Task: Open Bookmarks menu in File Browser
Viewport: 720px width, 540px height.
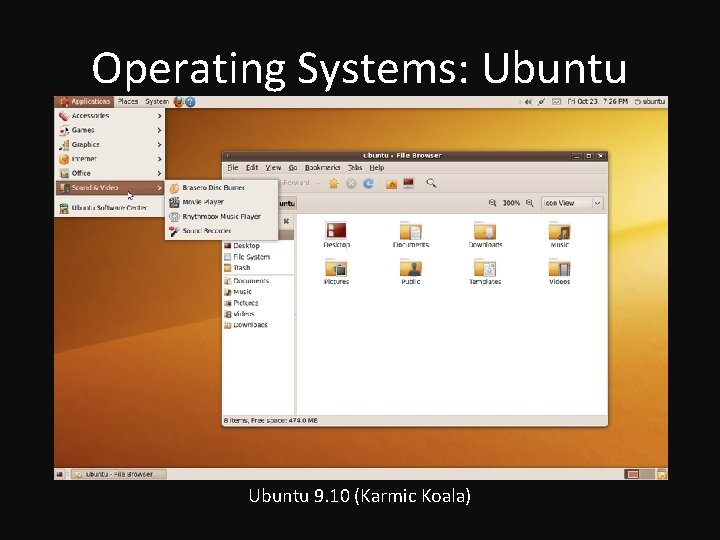Action: (x=322, y=168)
